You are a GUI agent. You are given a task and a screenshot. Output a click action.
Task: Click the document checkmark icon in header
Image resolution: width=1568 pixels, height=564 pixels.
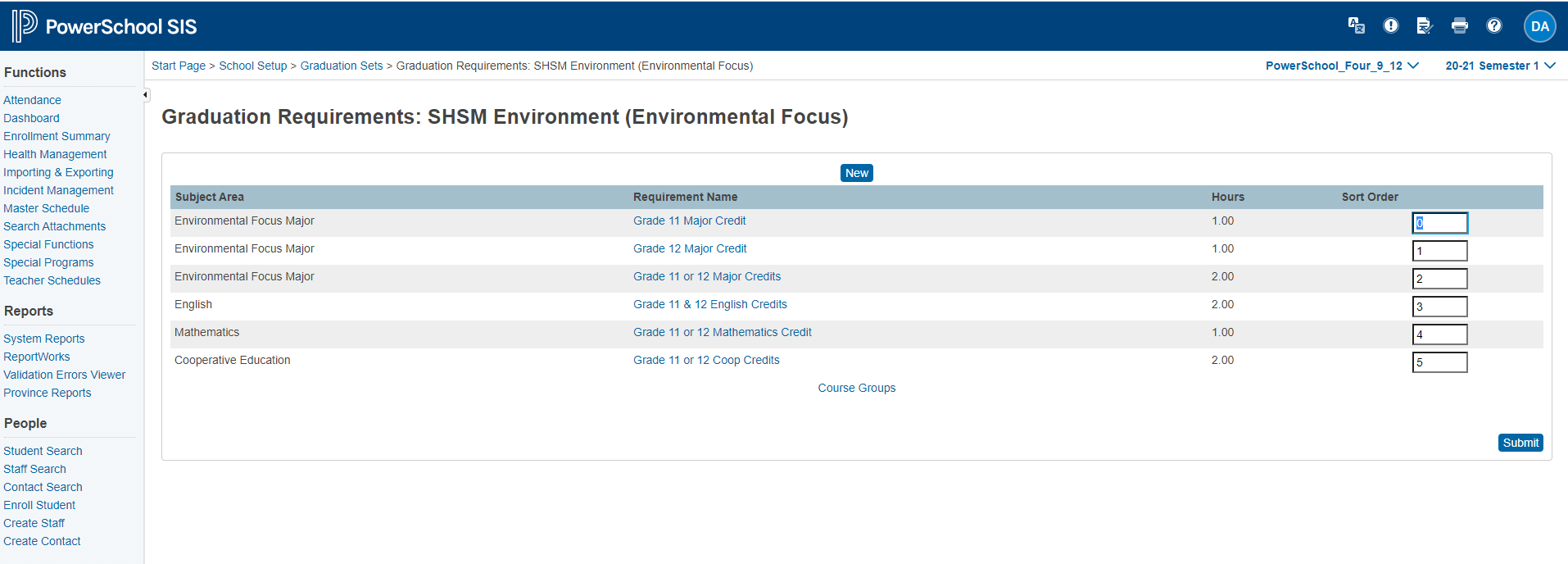[1425, 25]
